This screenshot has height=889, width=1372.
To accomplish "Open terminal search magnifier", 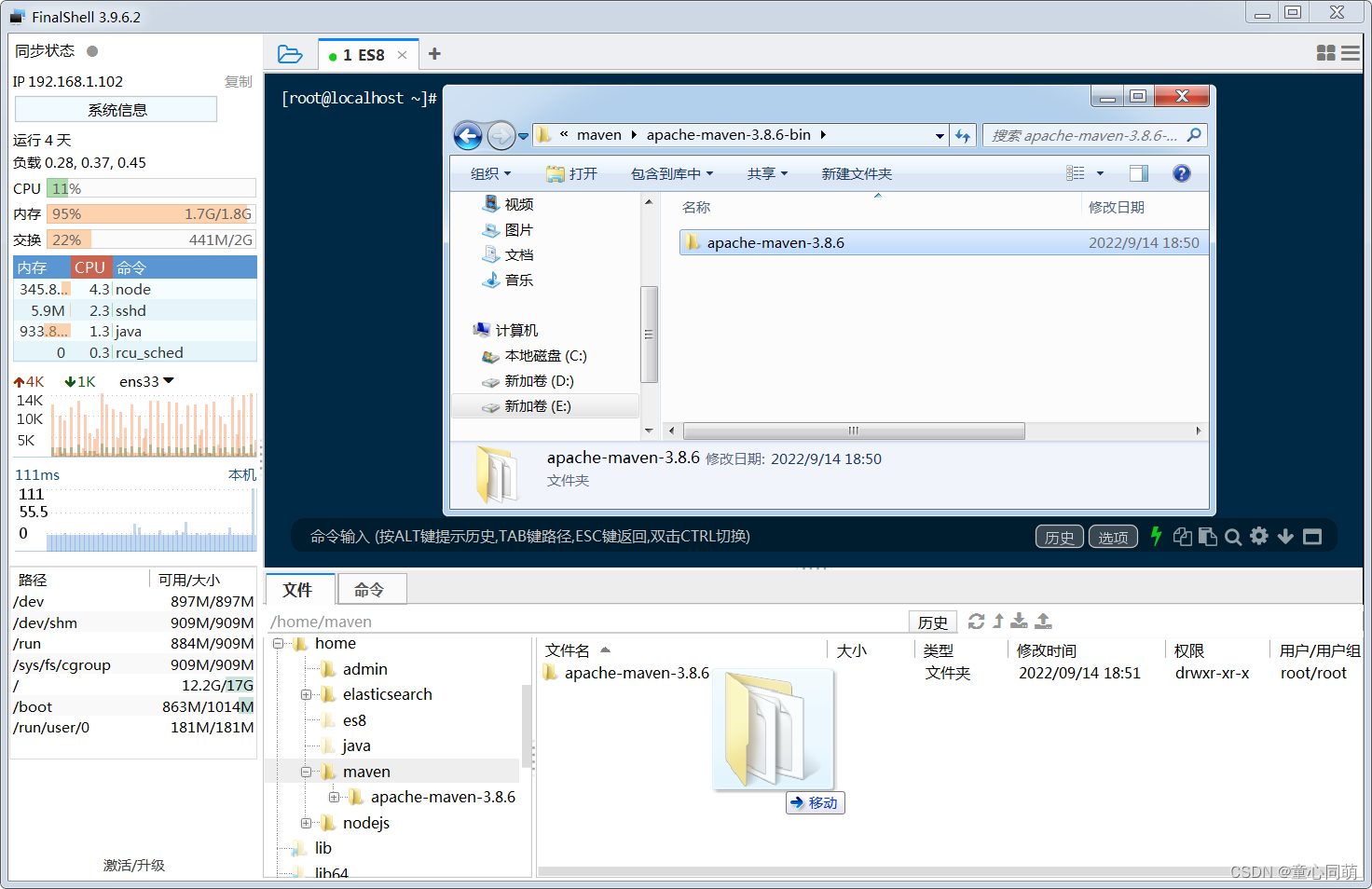I will pyautogui.click(x=1233, y=537).
